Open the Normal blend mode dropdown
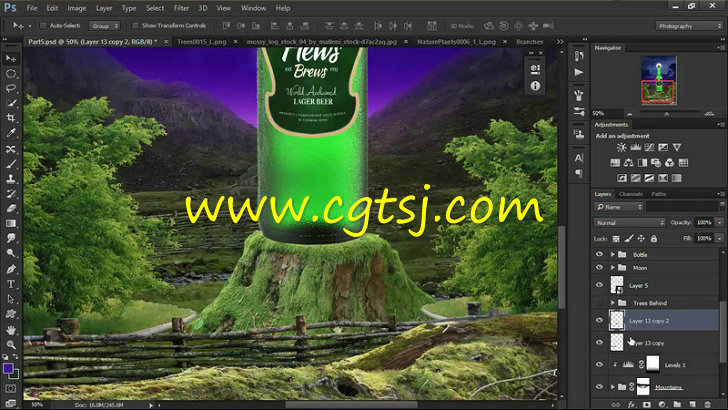The height and width of the screenshot is (410, 728). (629, 223)
